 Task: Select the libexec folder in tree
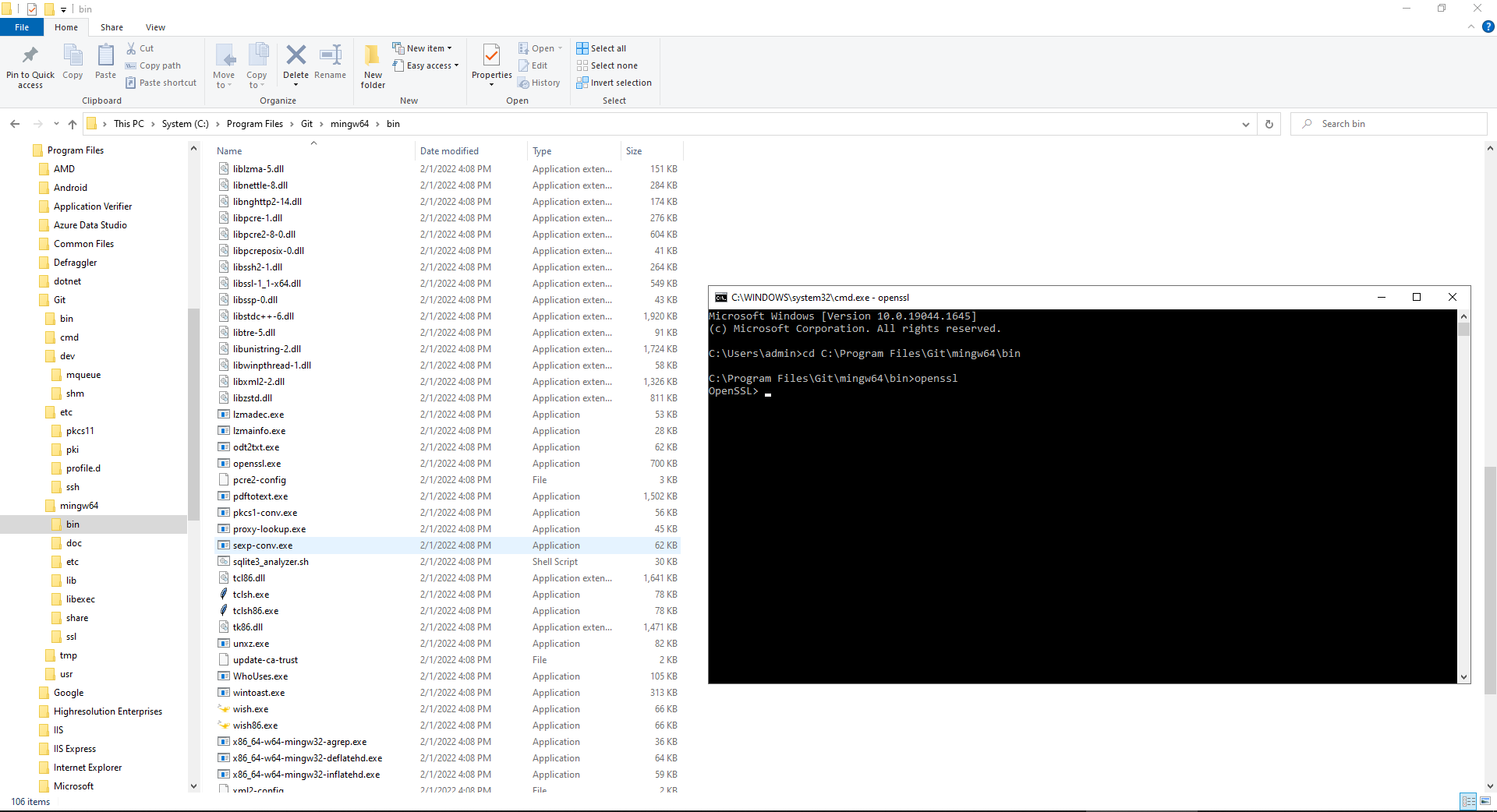[80, 599]
